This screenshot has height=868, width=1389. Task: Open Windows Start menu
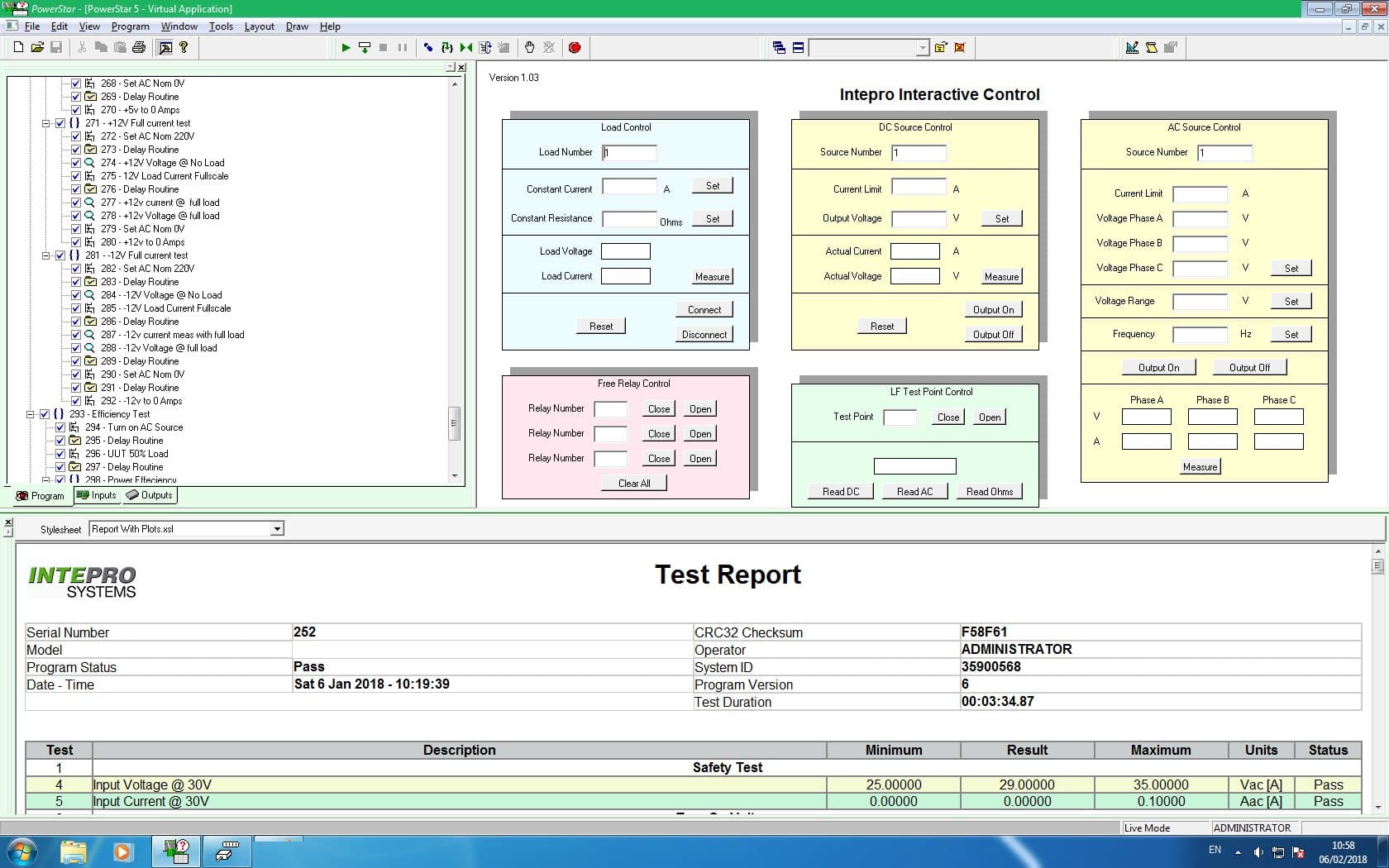tap(21, 851)
